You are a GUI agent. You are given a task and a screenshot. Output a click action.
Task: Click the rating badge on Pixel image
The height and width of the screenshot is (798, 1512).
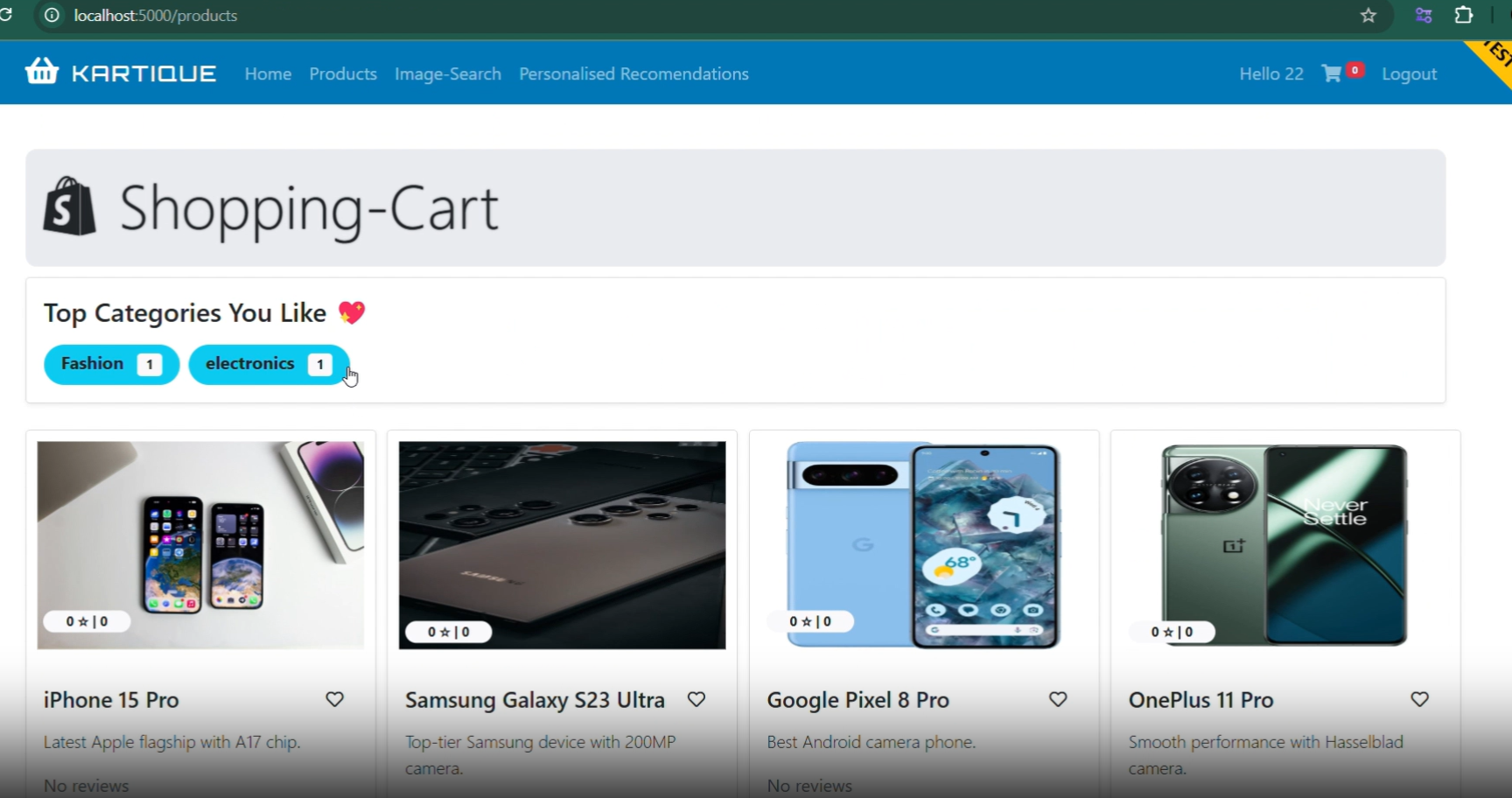point(810,621)
